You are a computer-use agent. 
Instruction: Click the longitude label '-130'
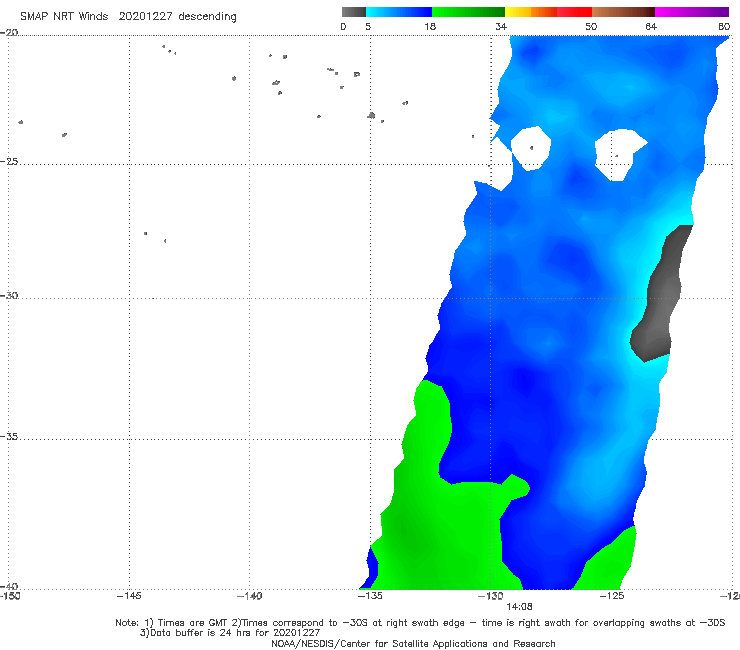click(x=490, y=596)
